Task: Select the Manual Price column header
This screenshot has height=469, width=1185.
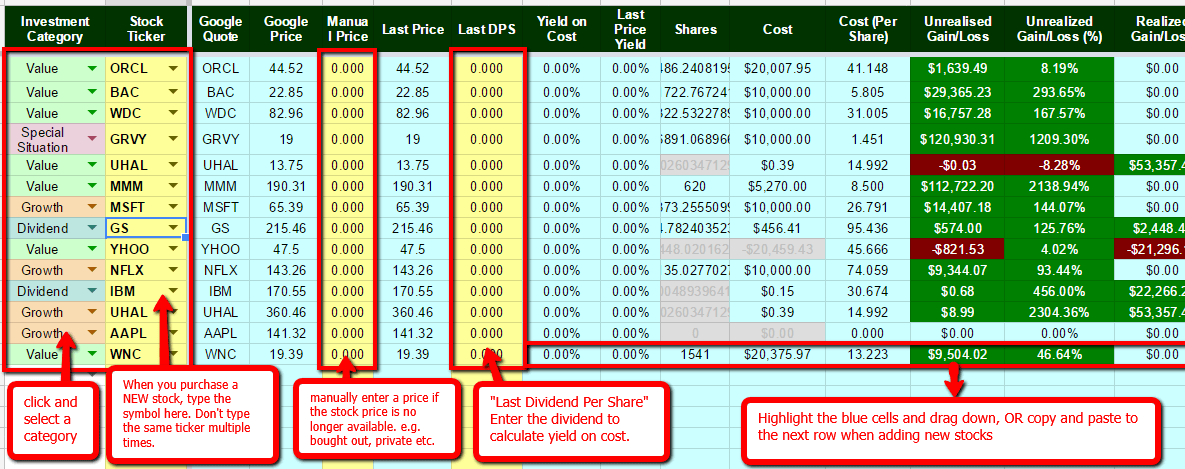Action: coord(347,29)
